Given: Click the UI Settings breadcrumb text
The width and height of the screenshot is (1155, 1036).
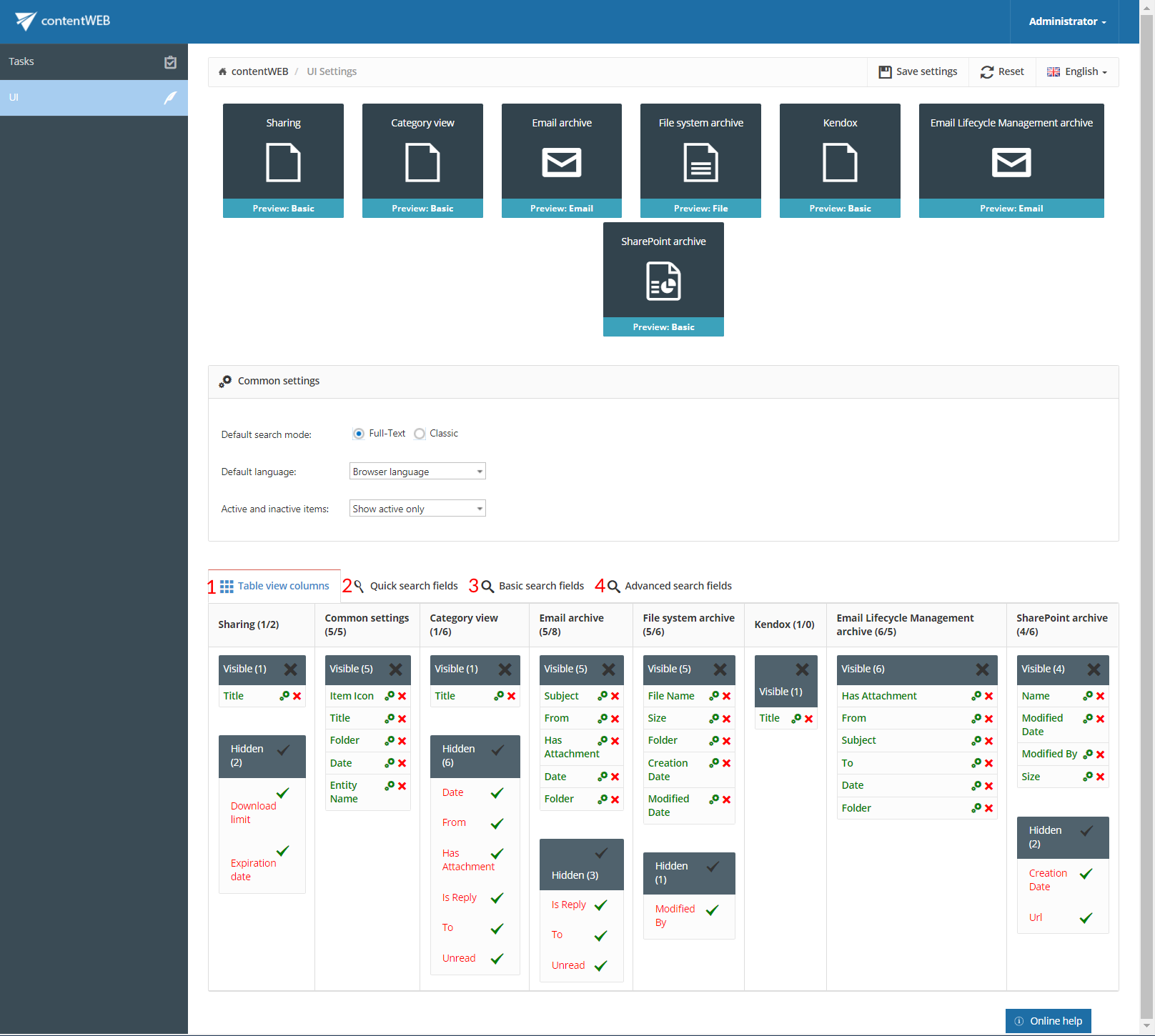Looking at the screenshot, I should tap(332, 71).
